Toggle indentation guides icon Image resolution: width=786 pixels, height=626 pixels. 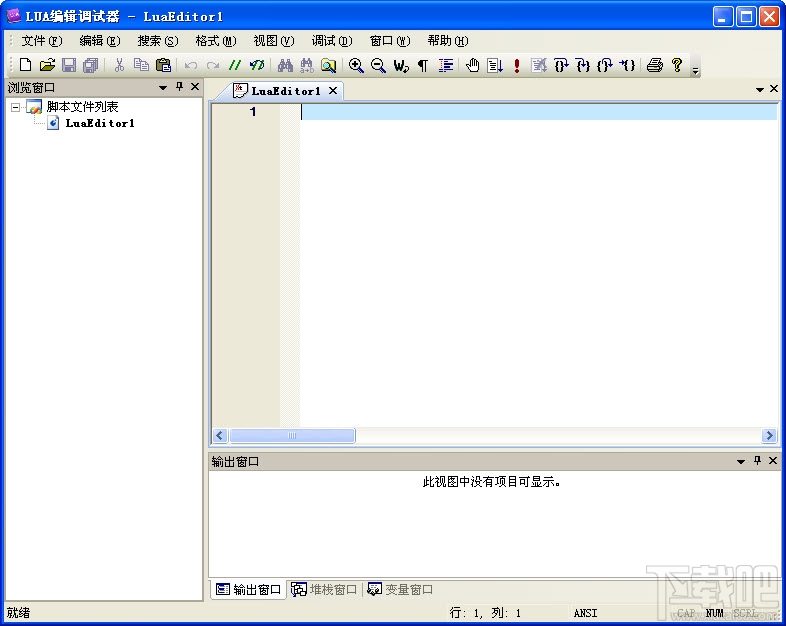446,65
